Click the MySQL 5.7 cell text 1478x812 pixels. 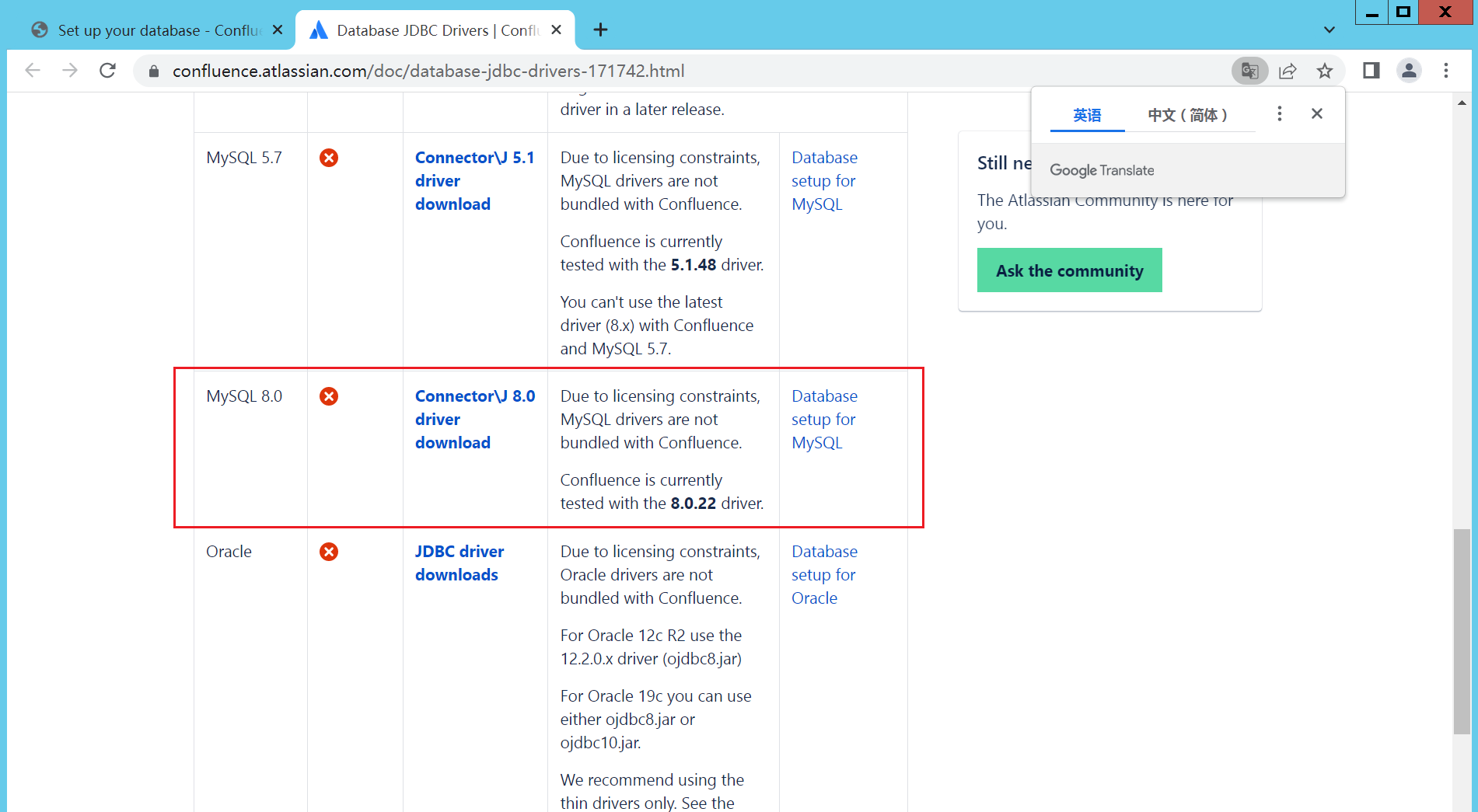[244, 158]
